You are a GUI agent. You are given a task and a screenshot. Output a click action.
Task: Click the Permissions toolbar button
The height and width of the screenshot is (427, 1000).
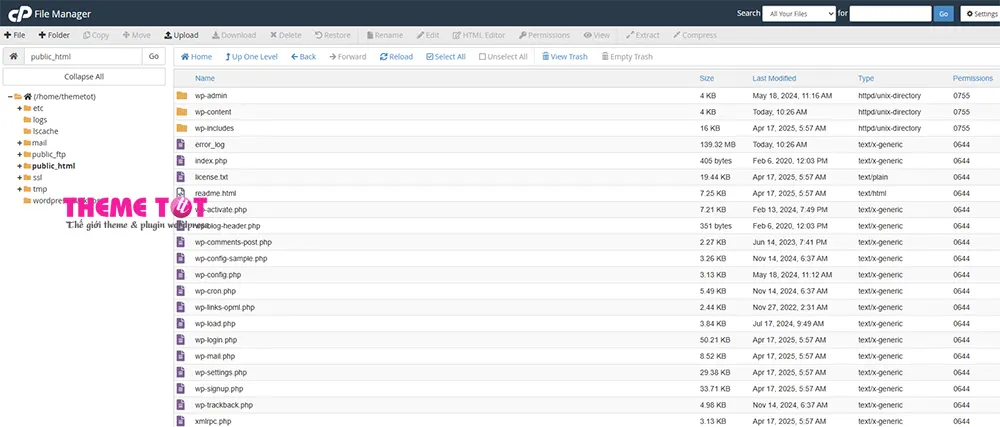coord(544,35)
